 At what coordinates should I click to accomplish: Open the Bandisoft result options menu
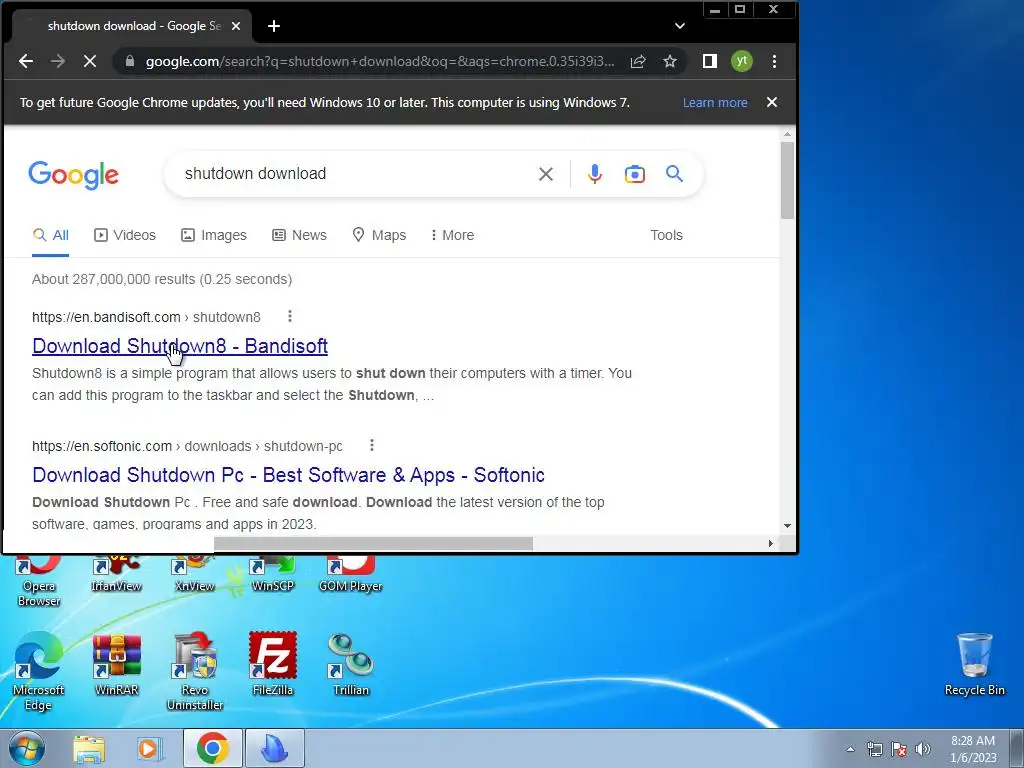pos(290,317)
